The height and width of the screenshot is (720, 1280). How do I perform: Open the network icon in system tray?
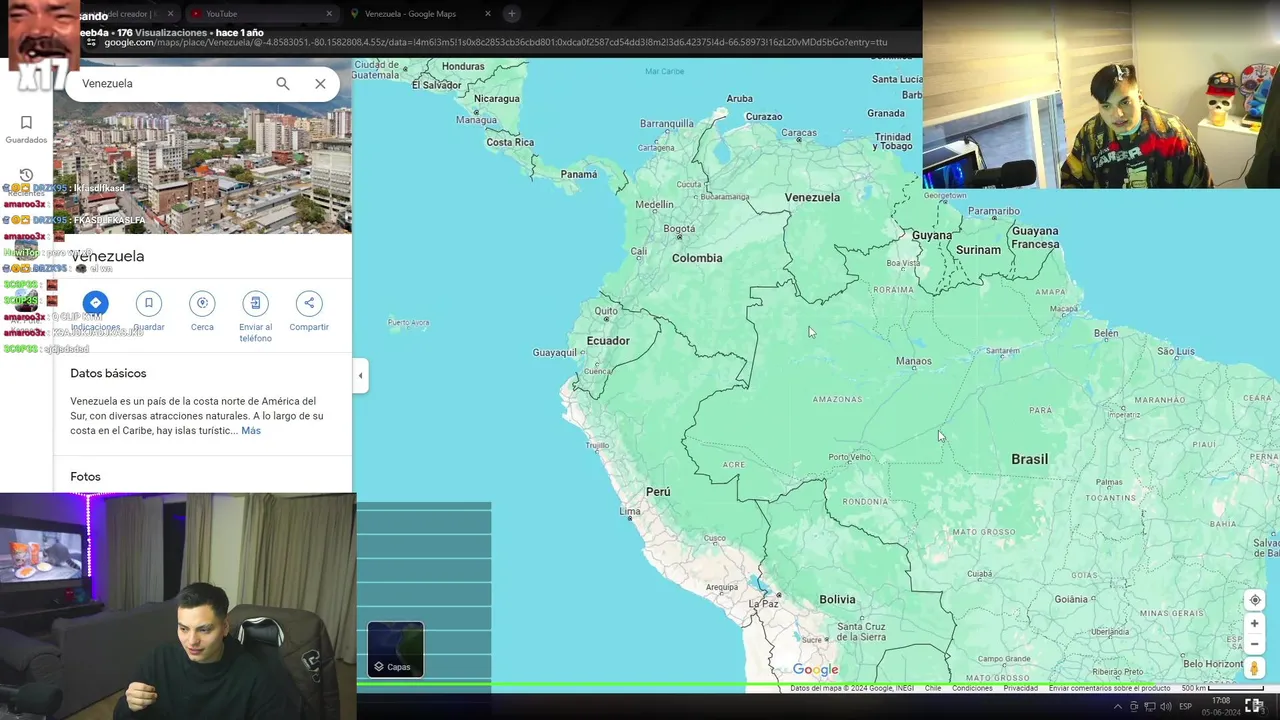(x=1149, y=706)
